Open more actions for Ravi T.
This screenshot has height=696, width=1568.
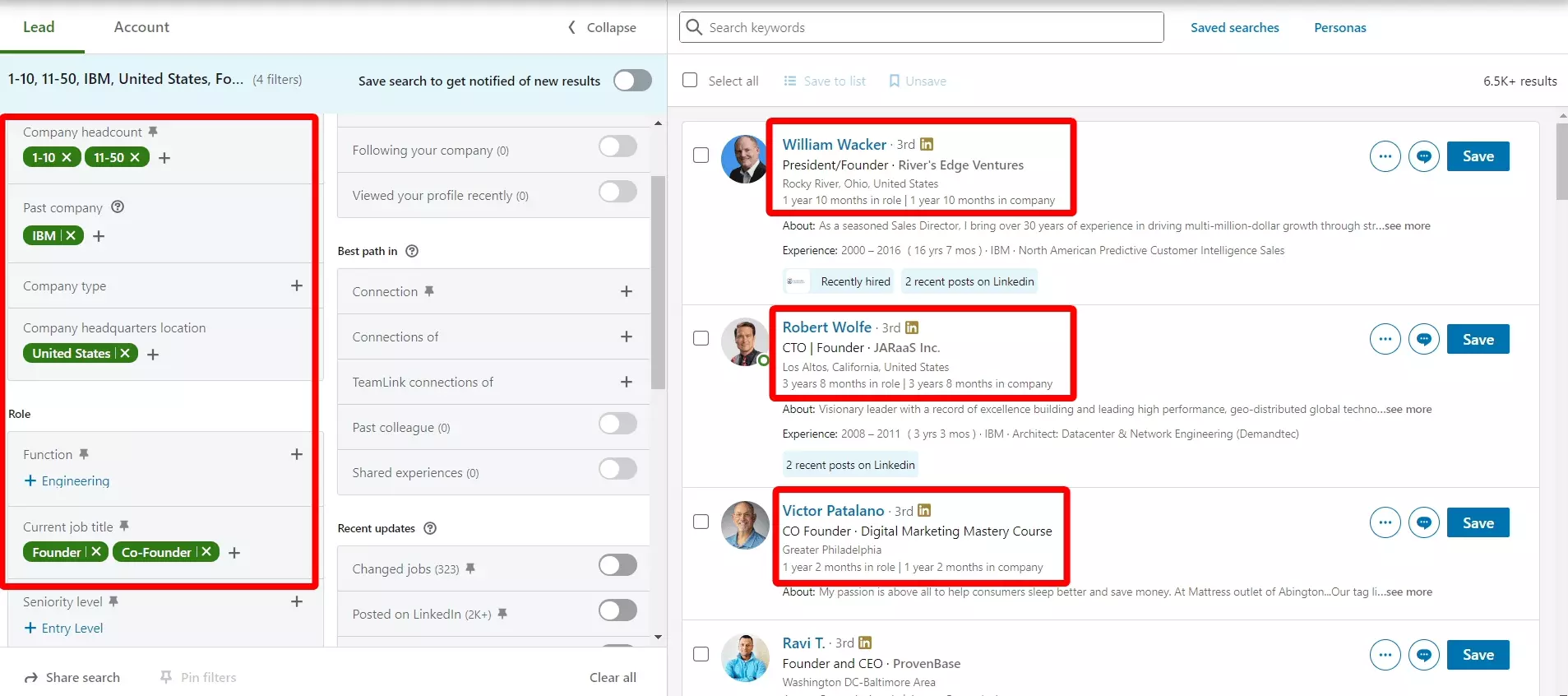tap(1385, 655)
